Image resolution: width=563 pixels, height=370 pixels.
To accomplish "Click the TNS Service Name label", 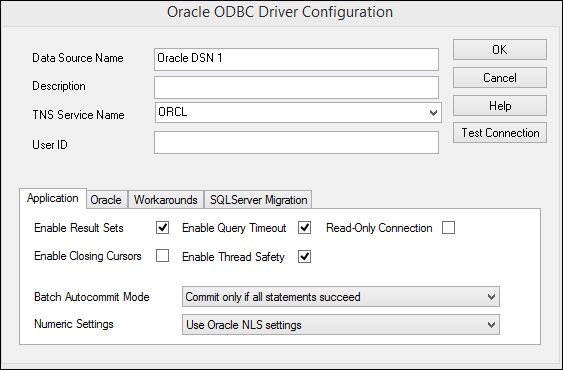I will [78, 115].
